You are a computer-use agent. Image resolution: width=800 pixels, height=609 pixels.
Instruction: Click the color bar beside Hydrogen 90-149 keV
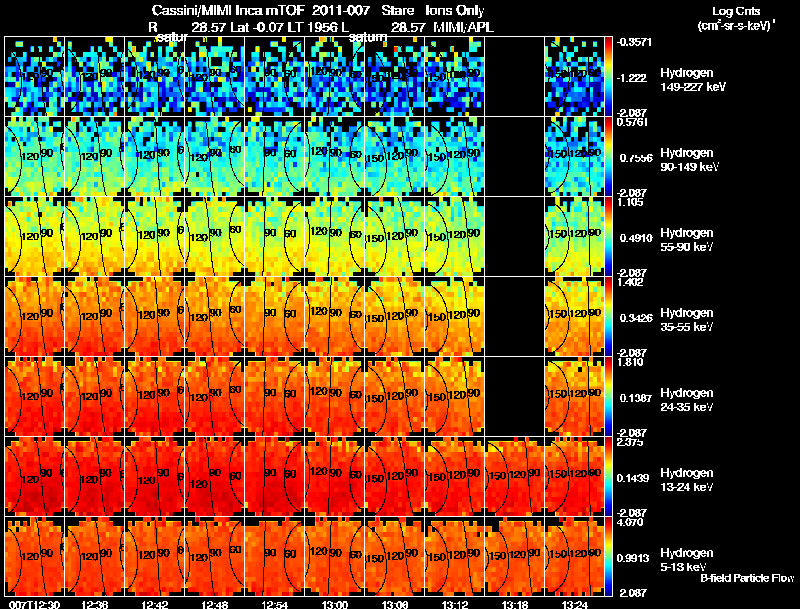pyautogui.click(x=608, y=157)
